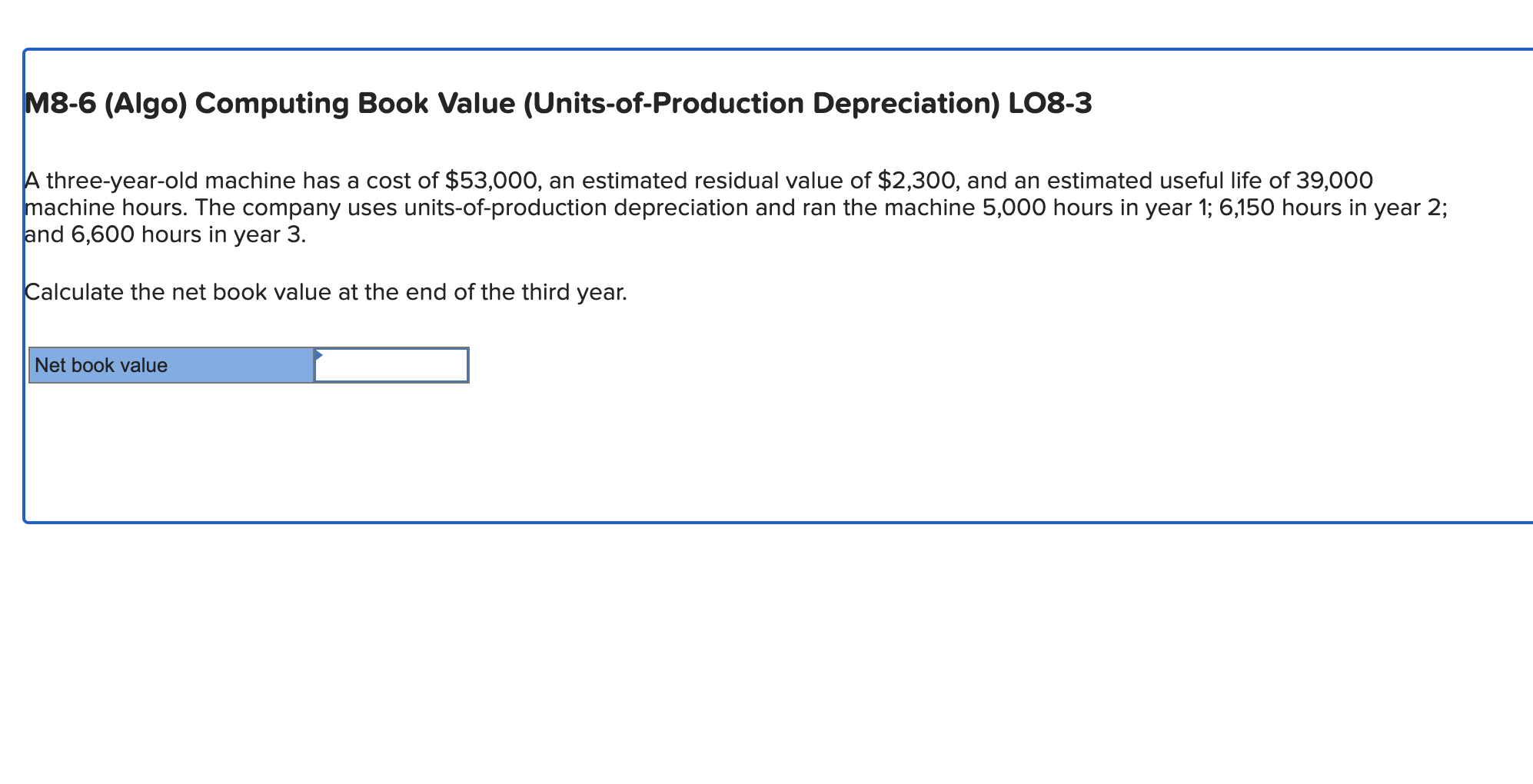Select the blue shaded Net book value row
This screenshot has height=784, width=1533.
171,365
